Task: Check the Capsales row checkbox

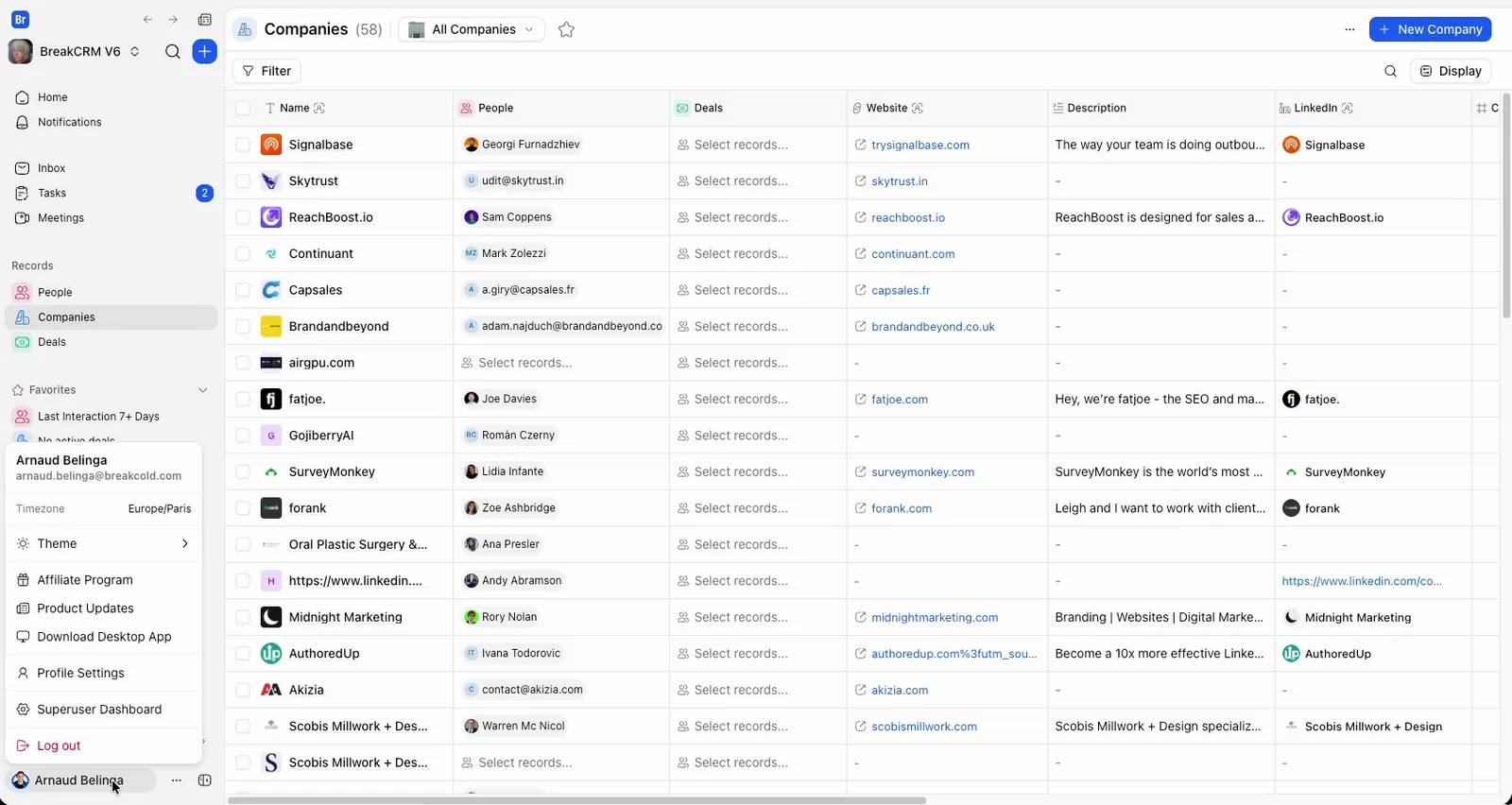Action: pos(243,290)
